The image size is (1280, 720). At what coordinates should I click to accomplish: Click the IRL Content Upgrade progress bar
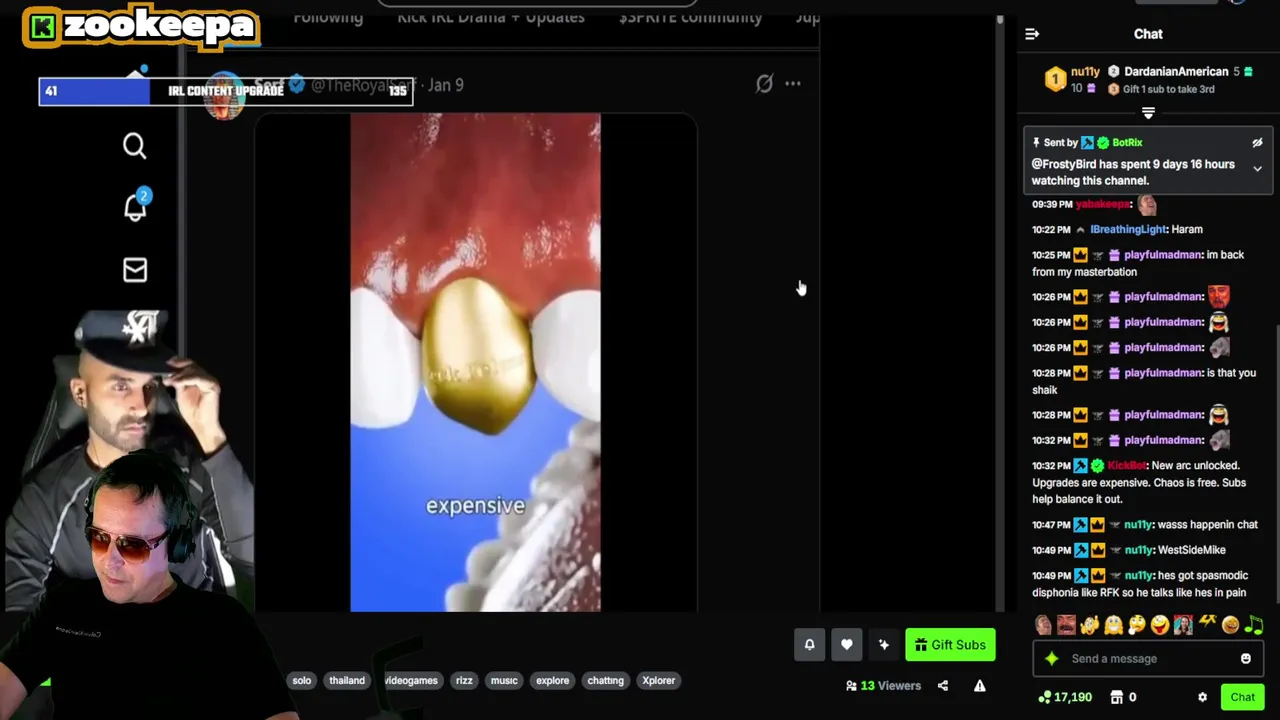point(225,91)
